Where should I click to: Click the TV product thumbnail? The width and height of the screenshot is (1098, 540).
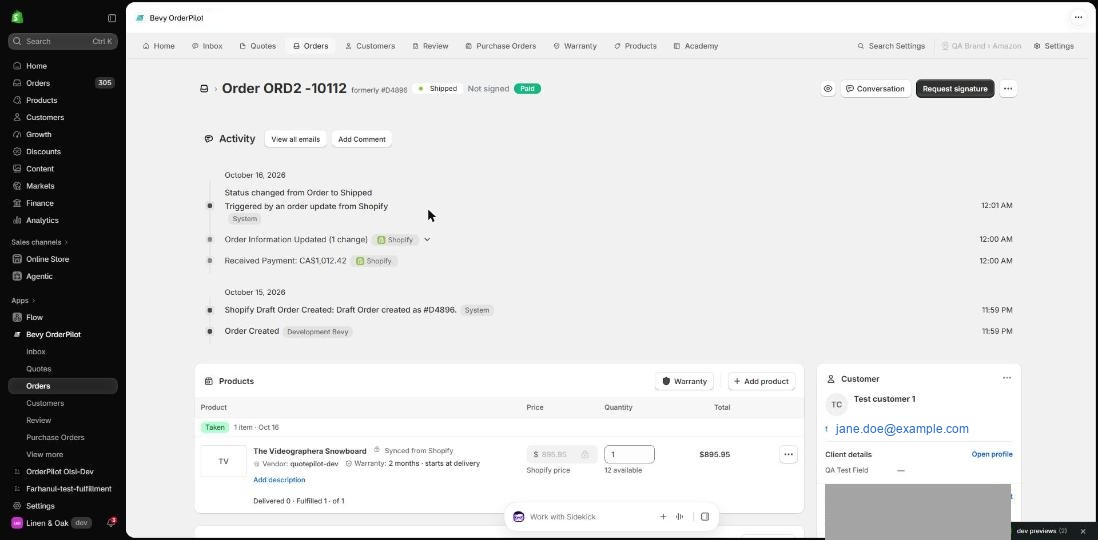[223, 462]
